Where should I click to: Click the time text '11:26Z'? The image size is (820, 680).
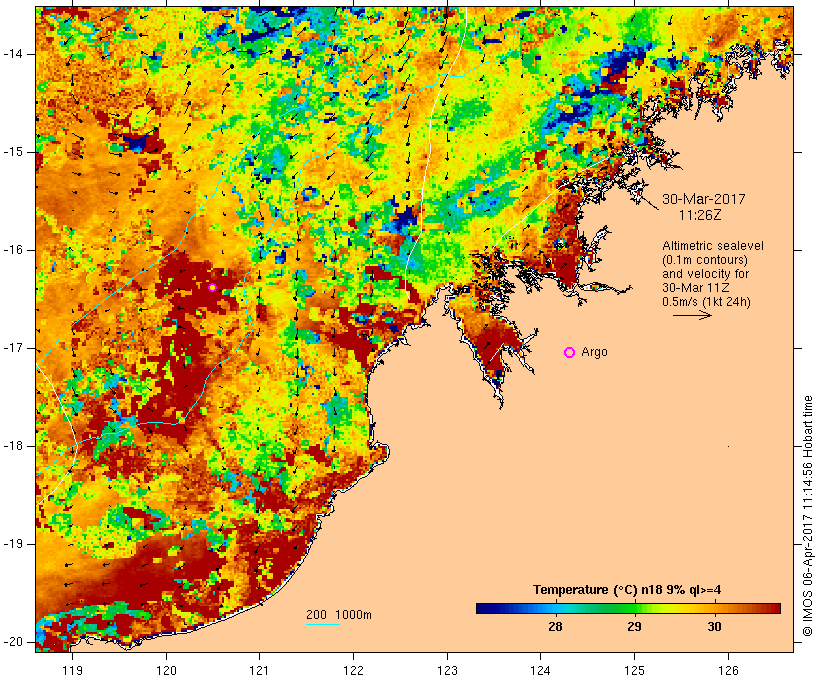coord(700,215)
